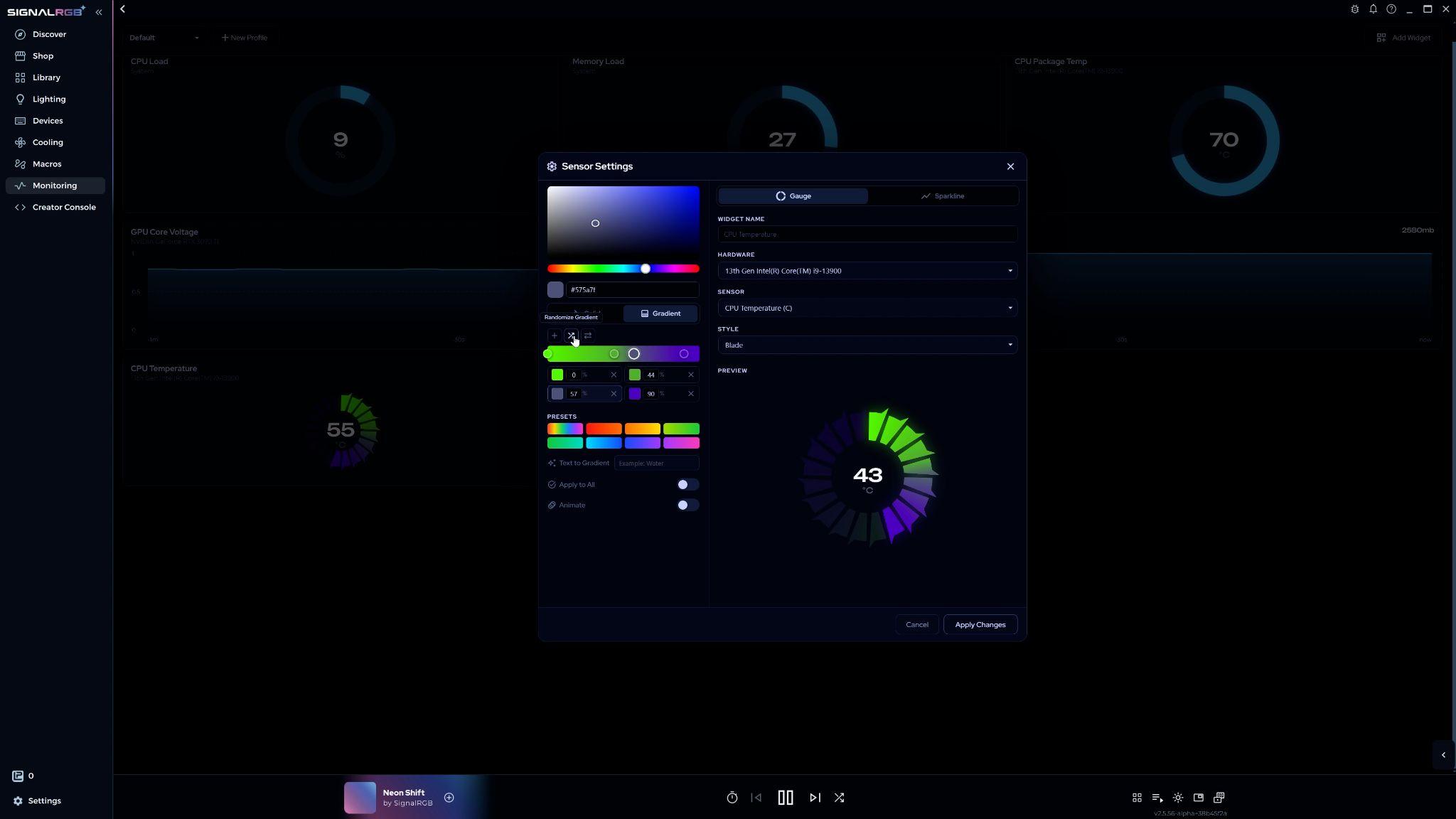Viewport: 1456px width, 819px height.
Task: Open Library in the sidebar
Action: 55,77
